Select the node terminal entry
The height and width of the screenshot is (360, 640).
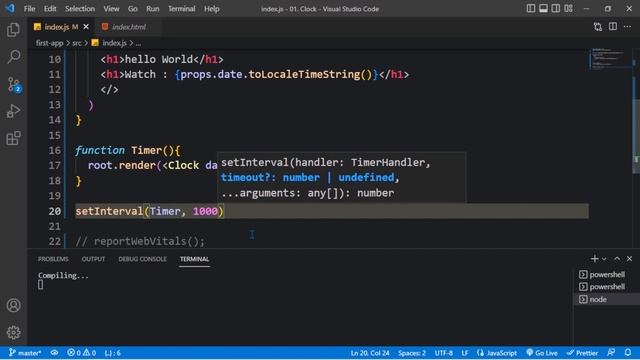tap(606, 299)
